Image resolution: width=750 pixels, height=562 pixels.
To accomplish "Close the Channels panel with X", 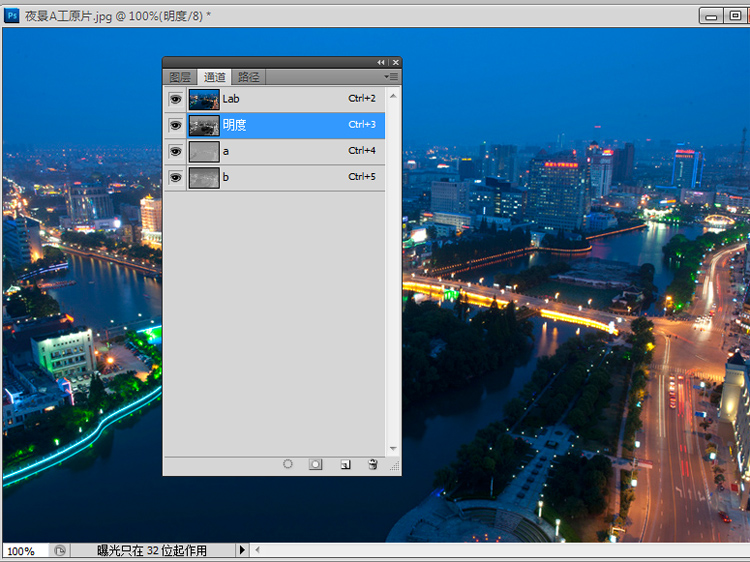I will tap(395, 62).
